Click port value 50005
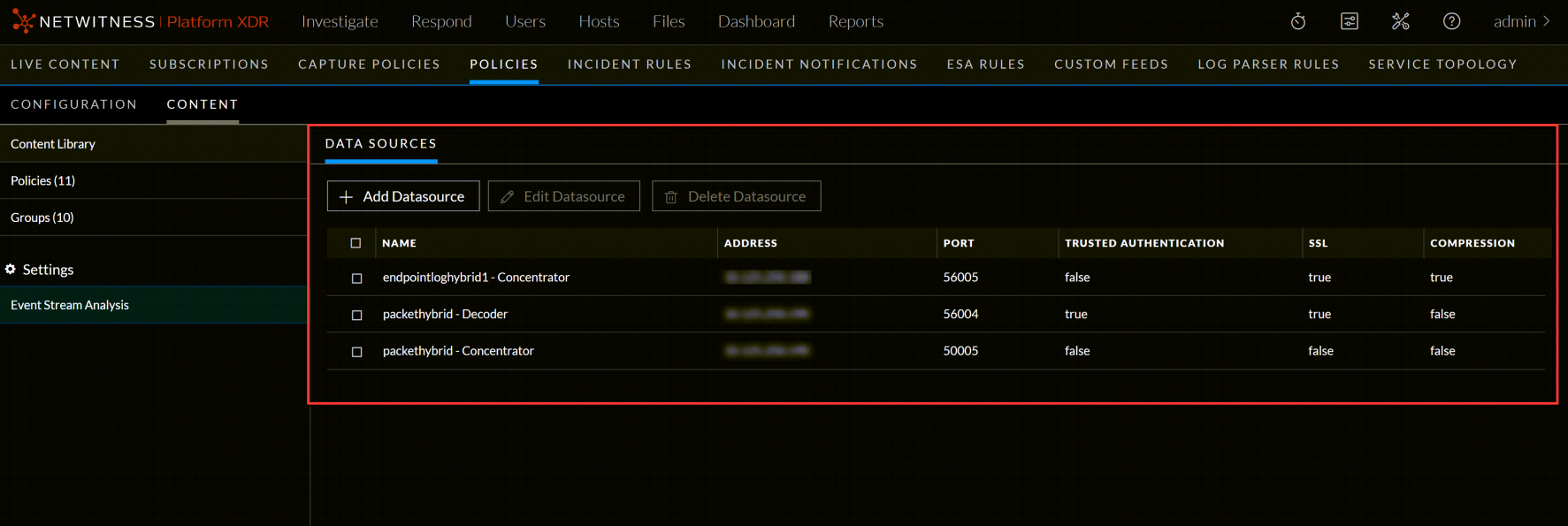 pos(960,351)
